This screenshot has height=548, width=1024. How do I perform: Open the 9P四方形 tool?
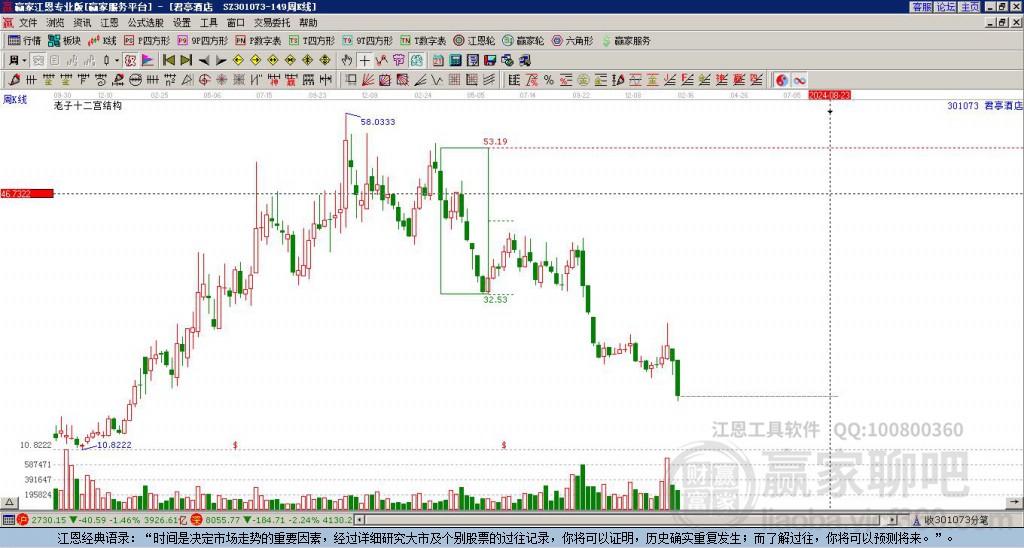pyautogui.click(x=203, y=40)
